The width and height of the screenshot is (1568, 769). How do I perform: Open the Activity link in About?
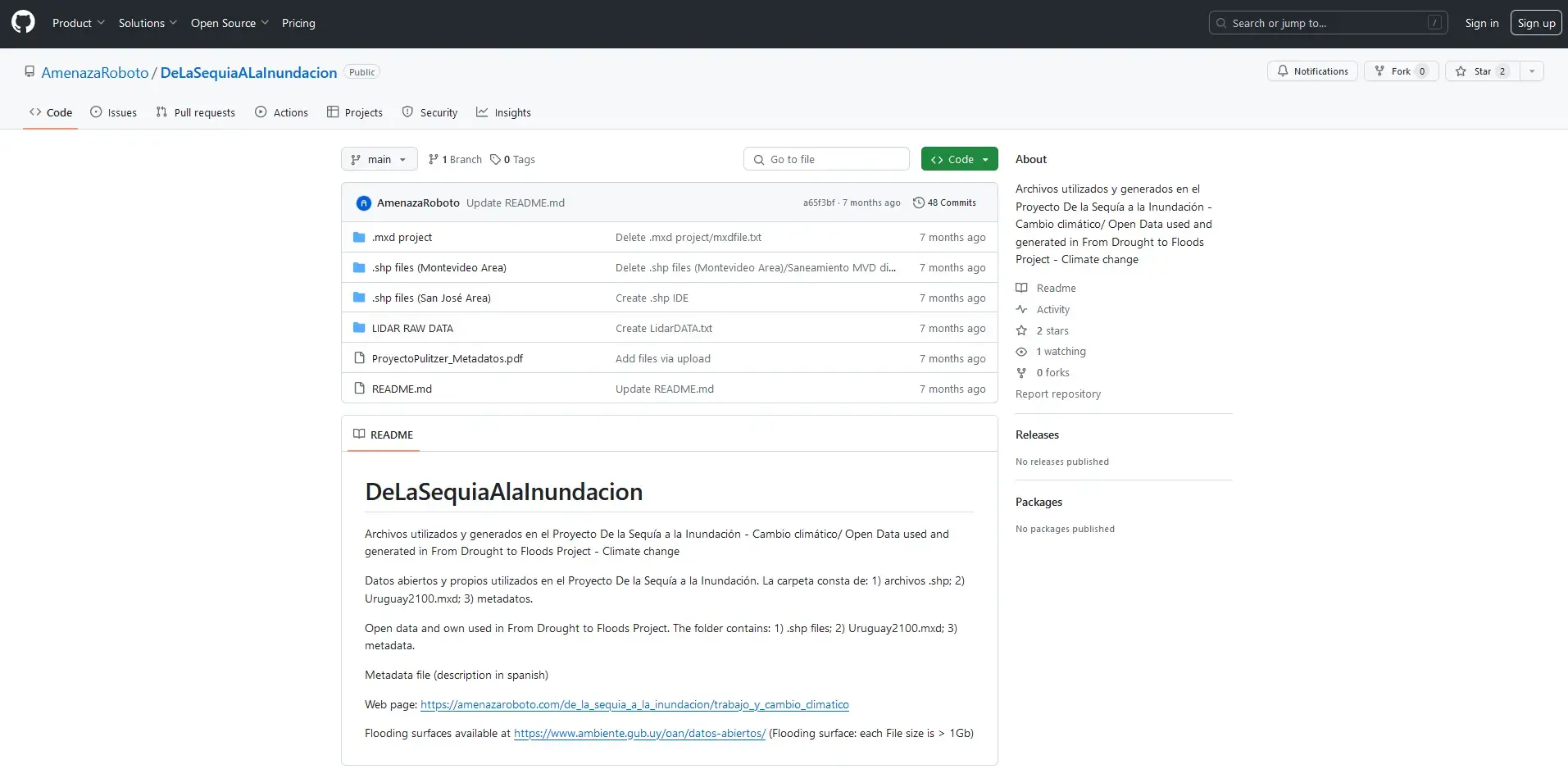pyautogui.click(x=1052, y=309)
